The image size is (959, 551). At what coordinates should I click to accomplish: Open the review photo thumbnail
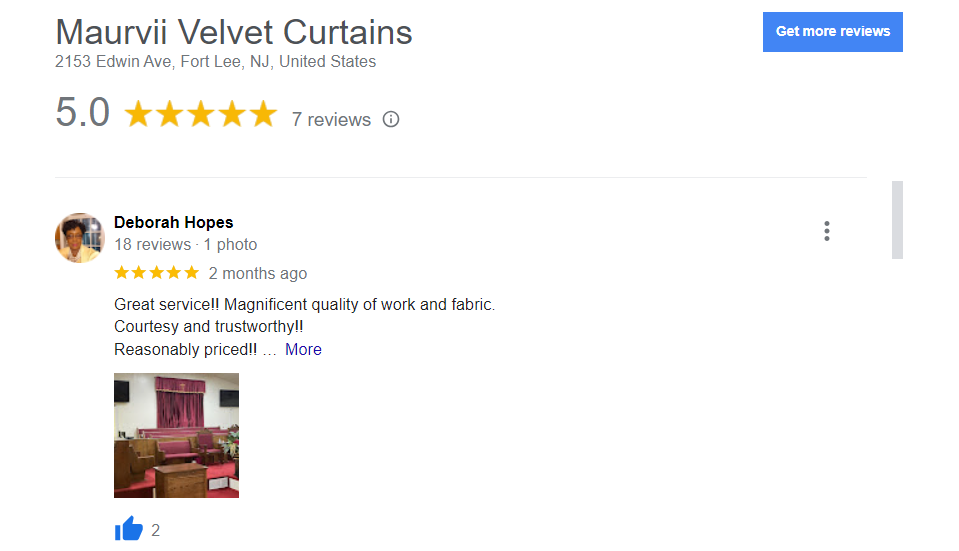pos(176,435)
